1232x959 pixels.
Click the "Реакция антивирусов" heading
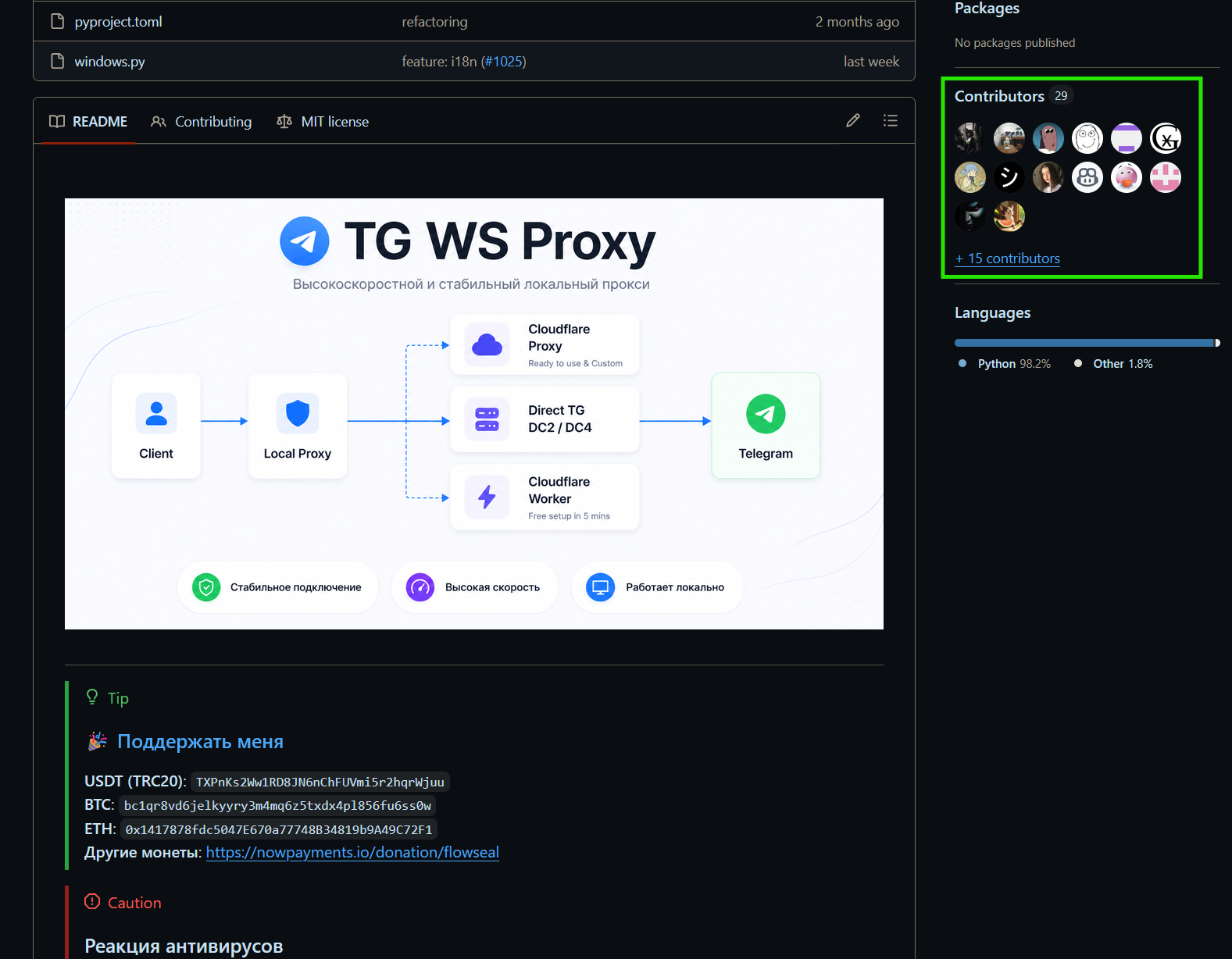[x=184, y=946]
